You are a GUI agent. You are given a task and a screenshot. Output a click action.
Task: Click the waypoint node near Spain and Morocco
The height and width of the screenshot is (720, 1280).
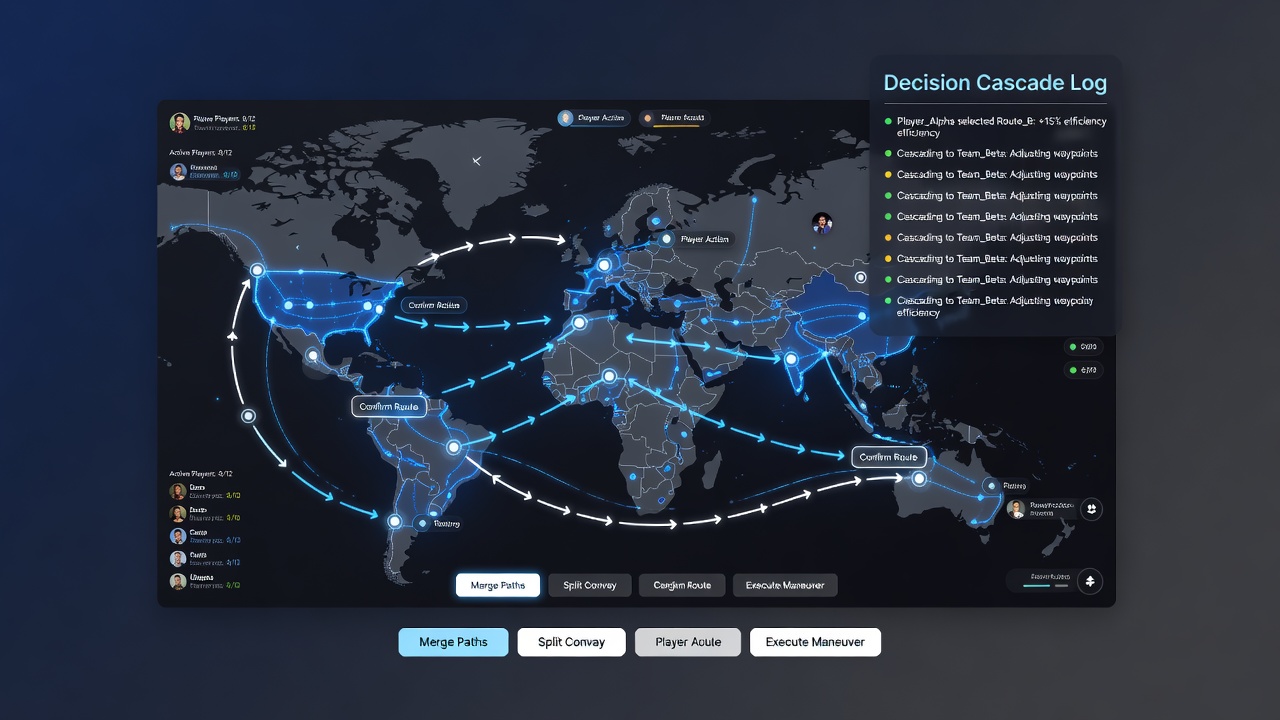(578, 322)
